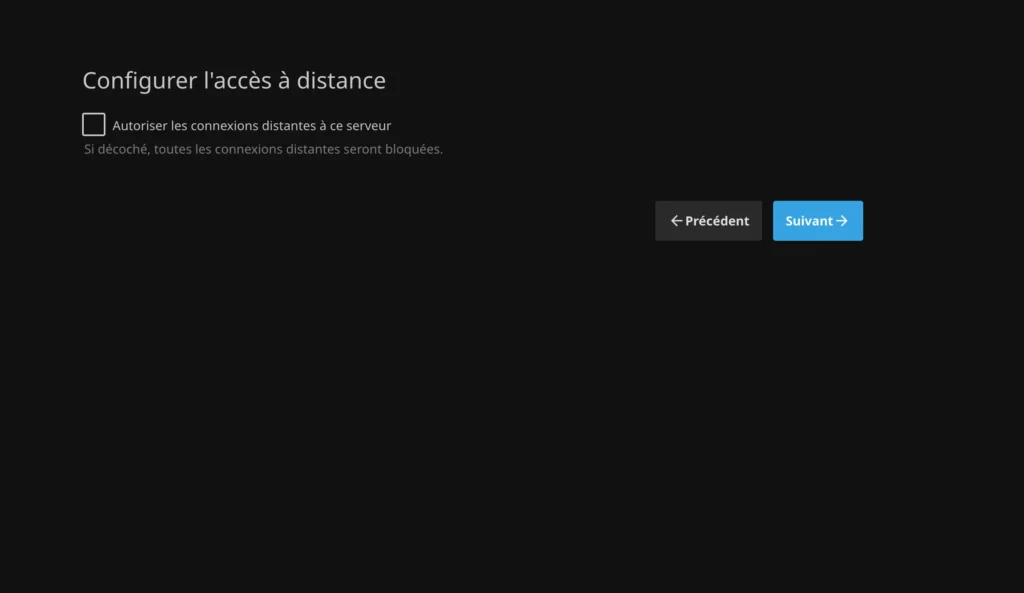Click the back arrow beside Précédent text
The image size is (1024, 593).
[676, 221]
